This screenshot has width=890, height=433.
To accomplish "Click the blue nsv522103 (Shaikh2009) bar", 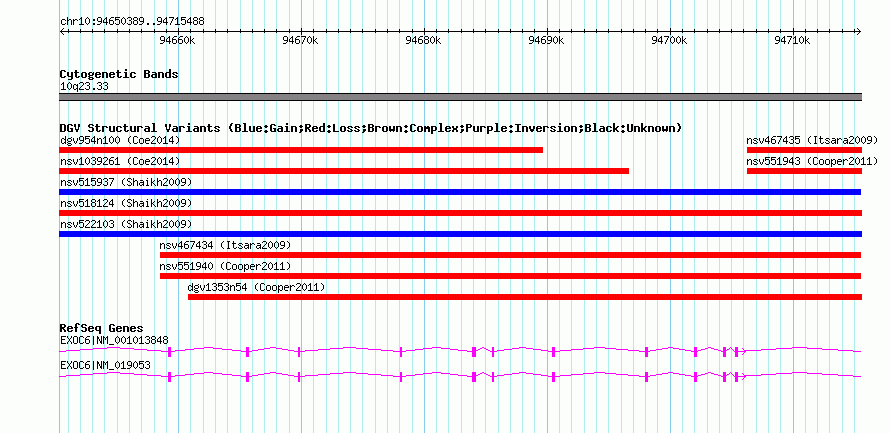I will [460, 234].
